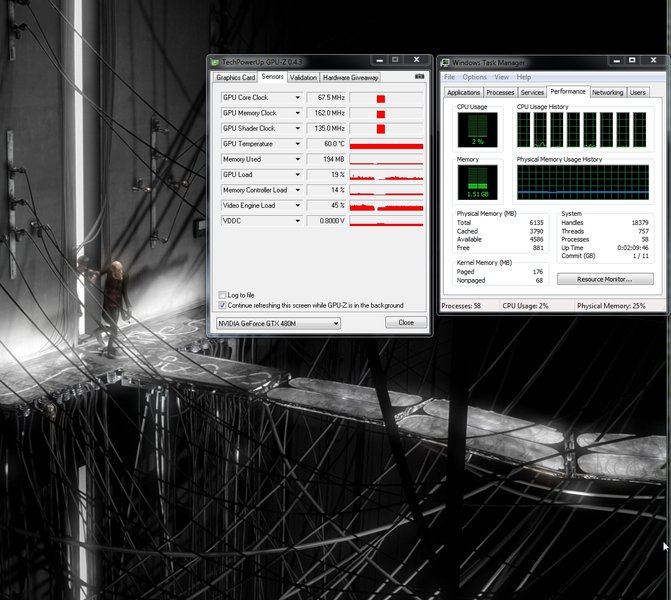The image size is (671, 600).
Task: Click the GPU-Z screenshot camera icon
Action: (419, 77)
